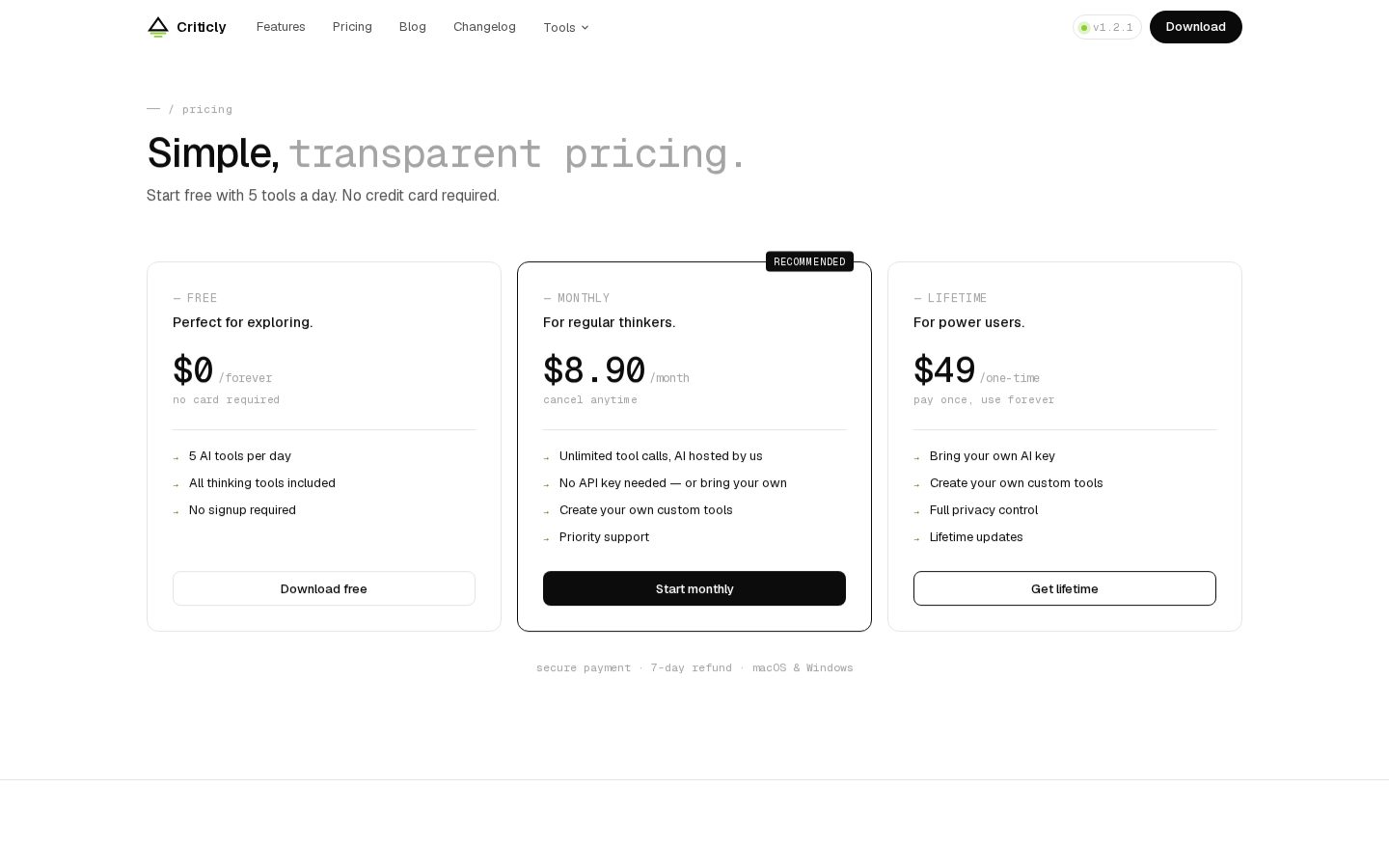Click 'Bring your own AI key' text

point(993,456)
